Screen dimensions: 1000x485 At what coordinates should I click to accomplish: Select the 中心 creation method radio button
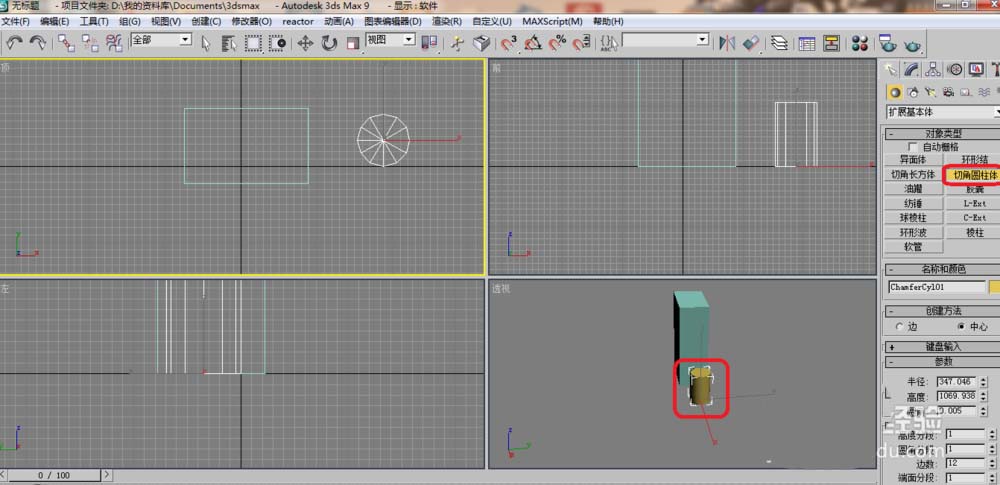click(x=962, y=326)
